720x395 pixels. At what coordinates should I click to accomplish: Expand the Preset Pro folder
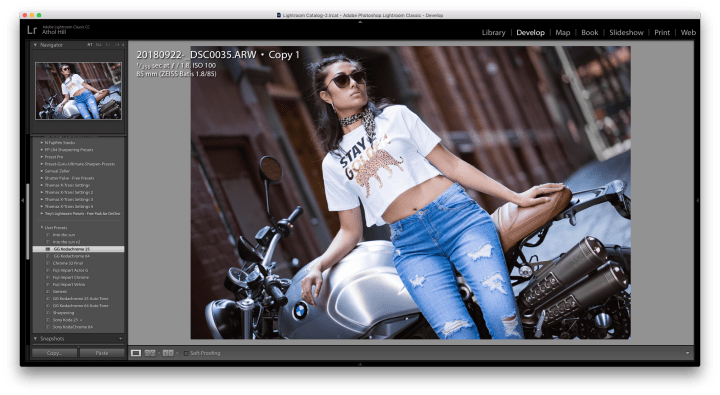pyautogui.click(x=42, y=157)
